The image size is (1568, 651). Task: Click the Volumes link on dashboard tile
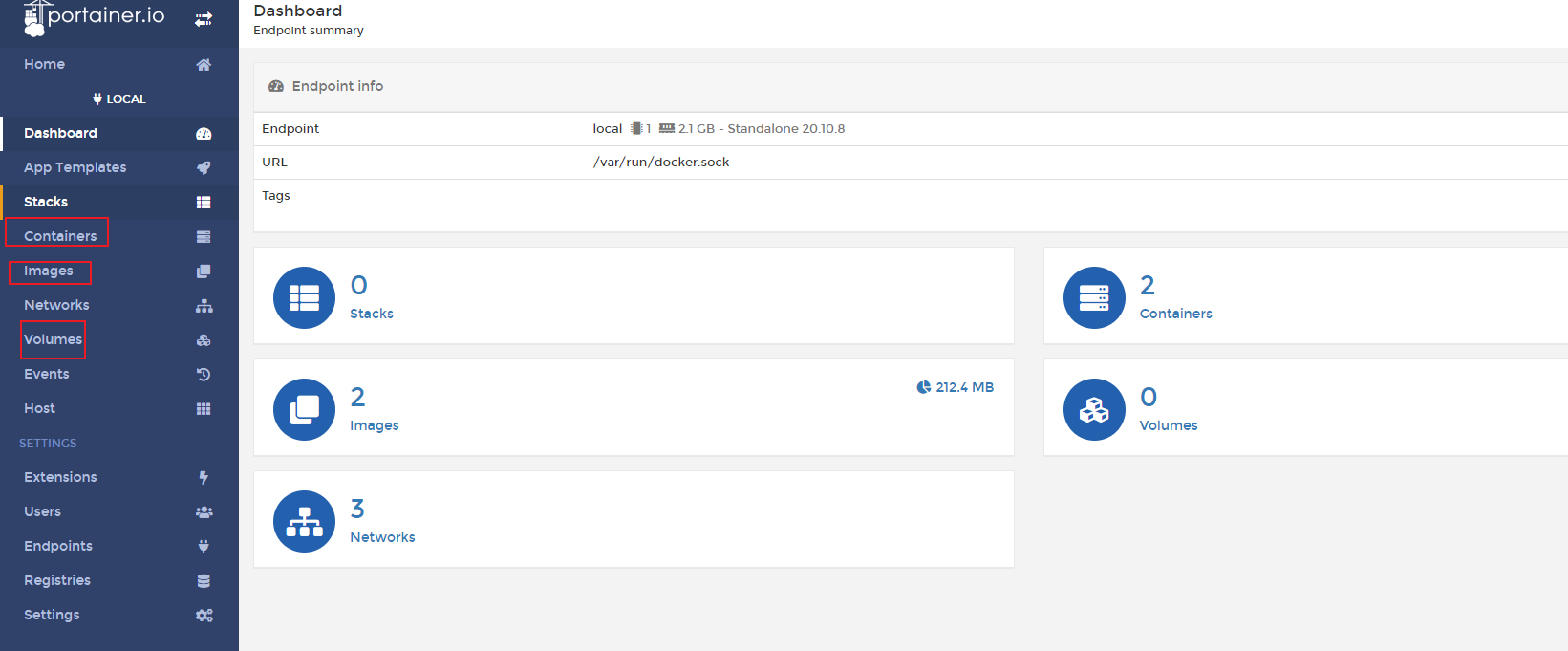tap(1169, 425)
